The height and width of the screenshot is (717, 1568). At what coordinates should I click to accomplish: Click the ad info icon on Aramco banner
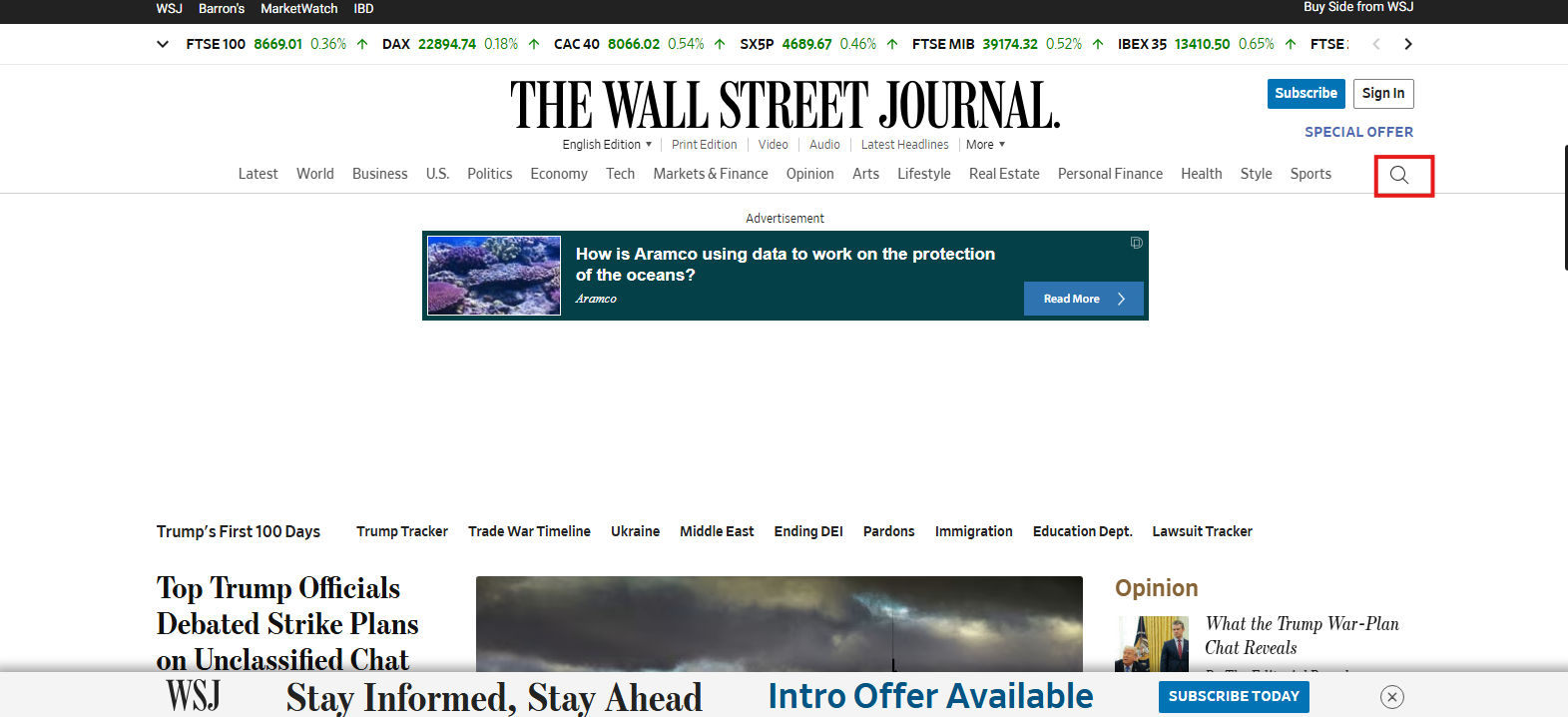pyautogui.click(x=1136, y=243)
